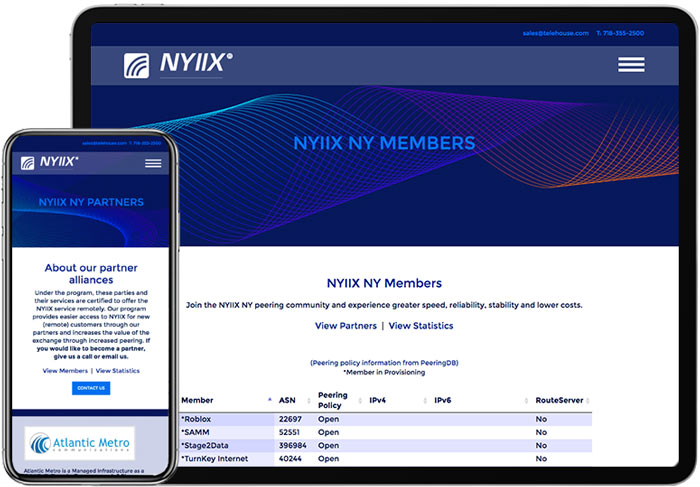Click ASN value 396984
The height and width of the screenshot is (487, 700).
click(292, 445)
